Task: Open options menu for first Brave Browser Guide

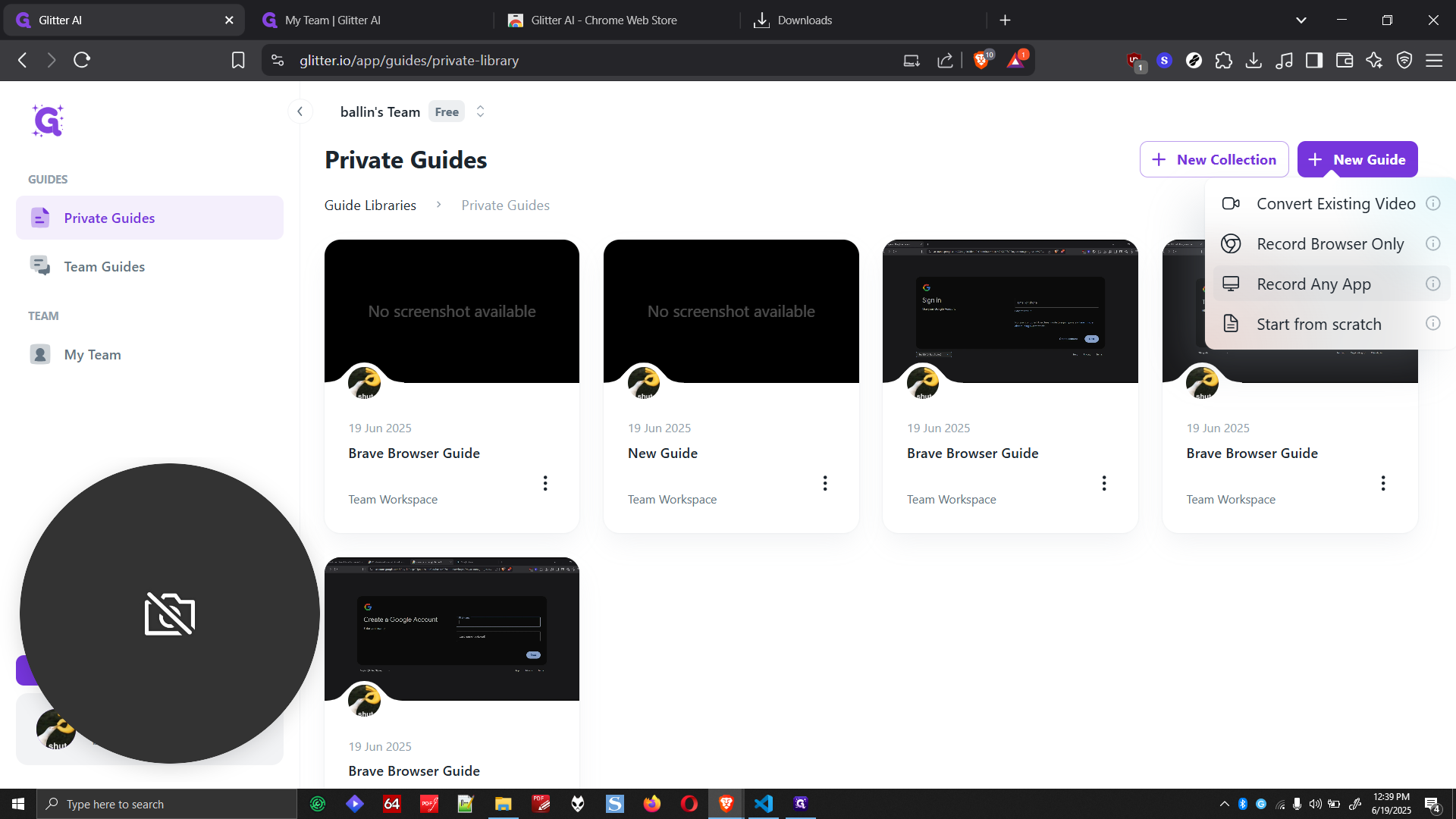Action: coord(545,483)
